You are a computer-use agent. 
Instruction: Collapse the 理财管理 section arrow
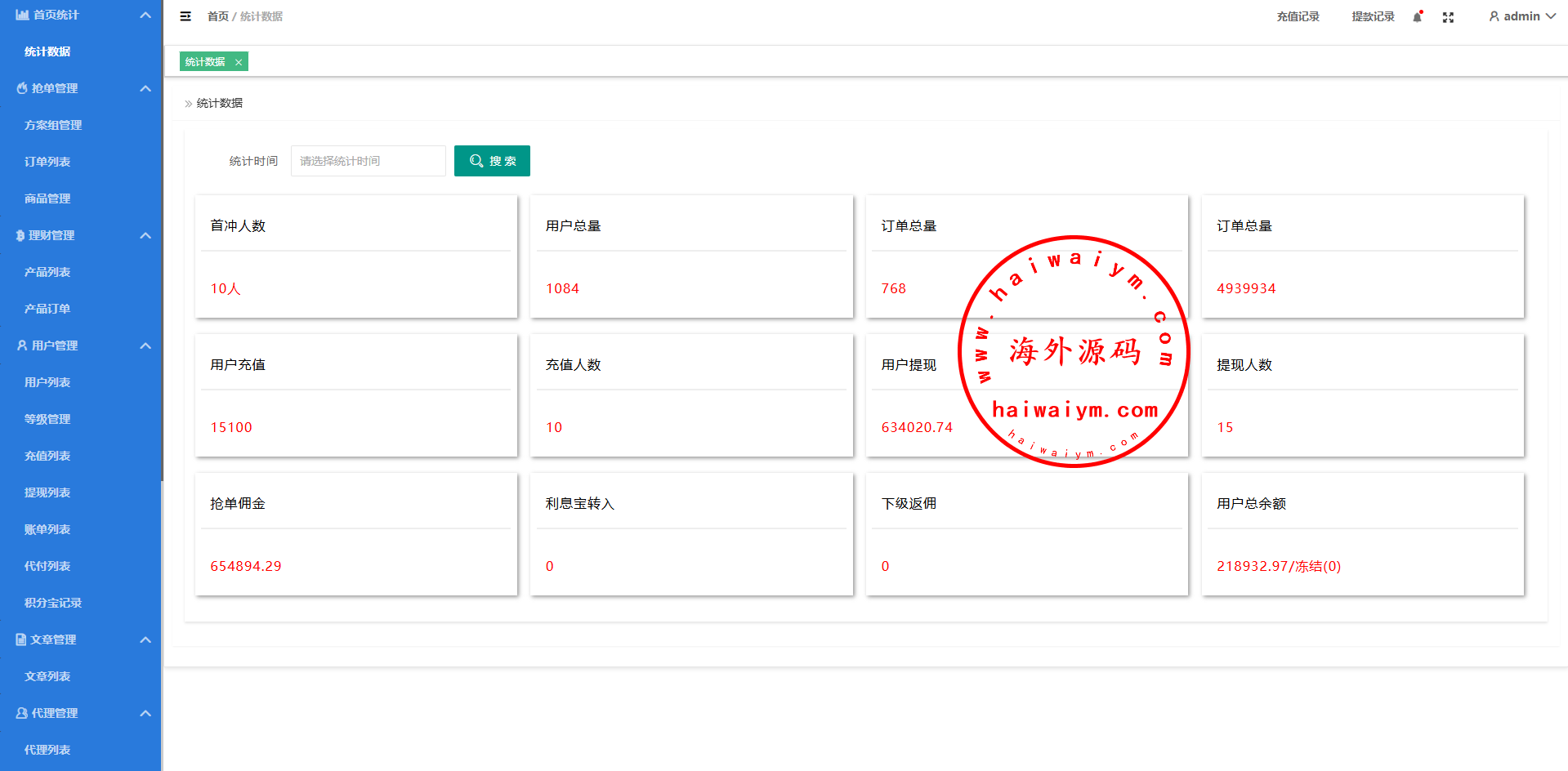click(145, 235)
